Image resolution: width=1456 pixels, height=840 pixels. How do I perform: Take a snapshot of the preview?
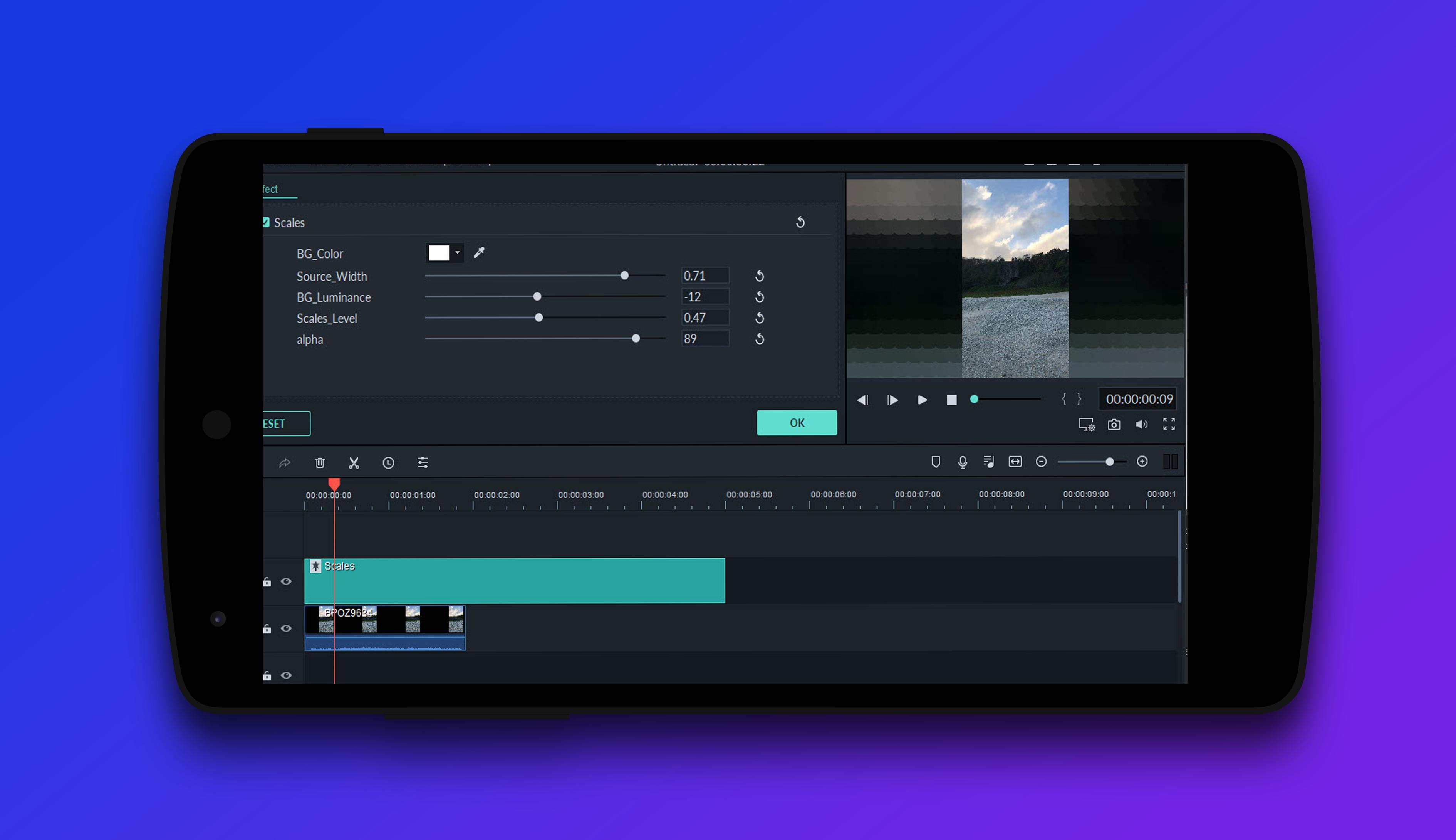[1114, 425]
